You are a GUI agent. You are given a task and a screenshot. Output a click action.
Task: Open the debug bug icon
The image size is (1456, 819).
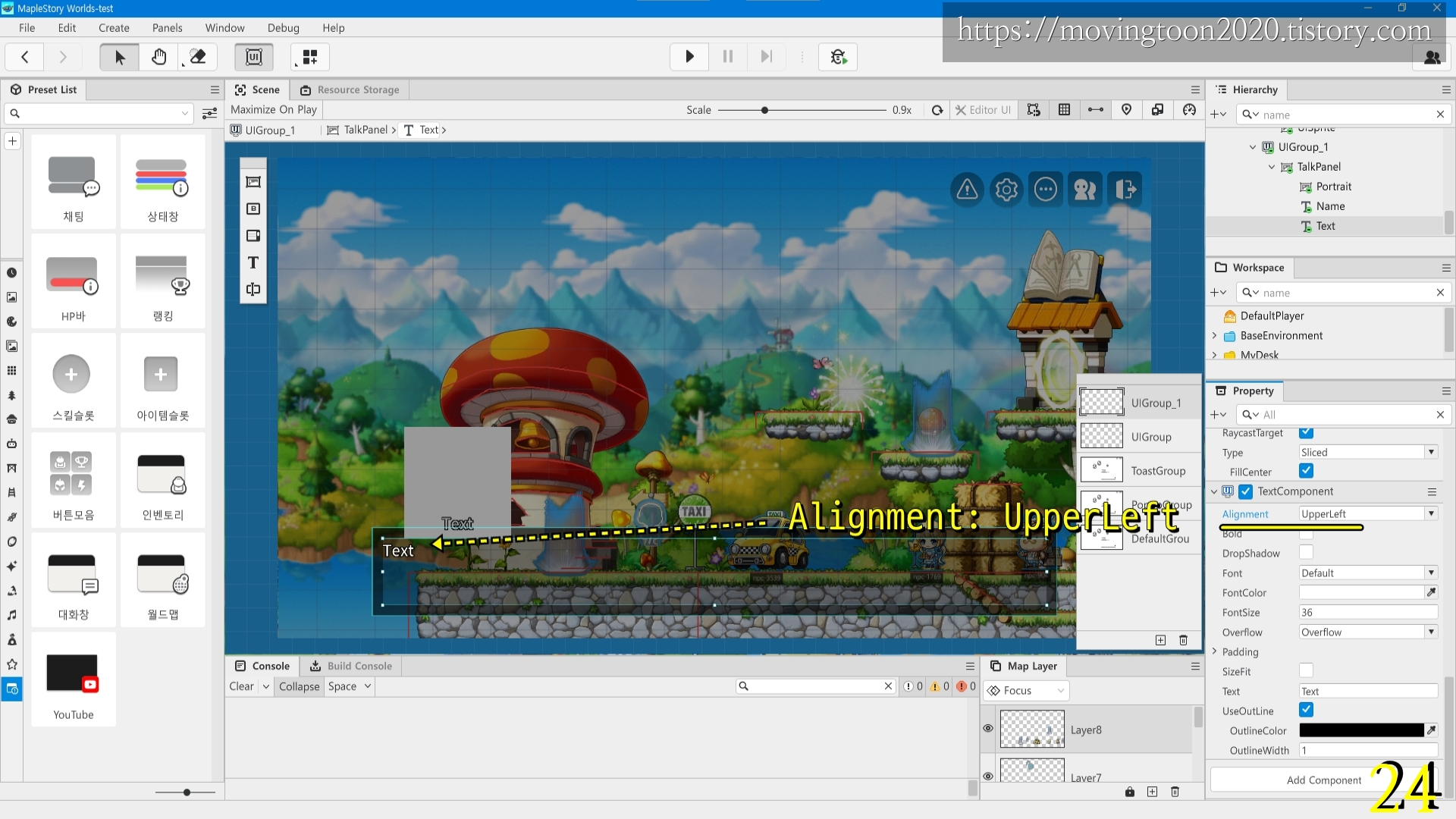[x=838, y=56]
